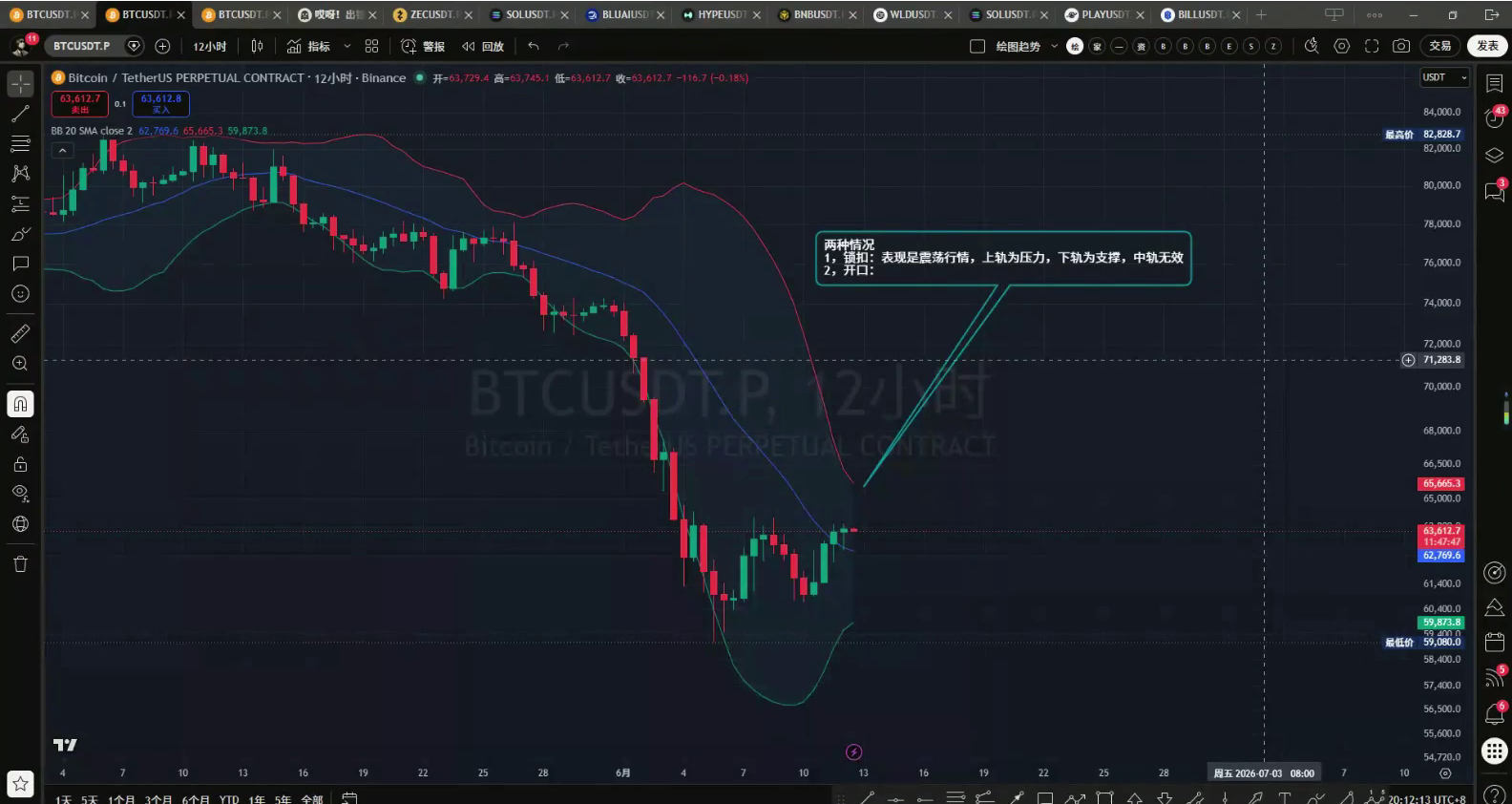
Task: Hide all drawings with the eye icon
Action: pos(20,494)
